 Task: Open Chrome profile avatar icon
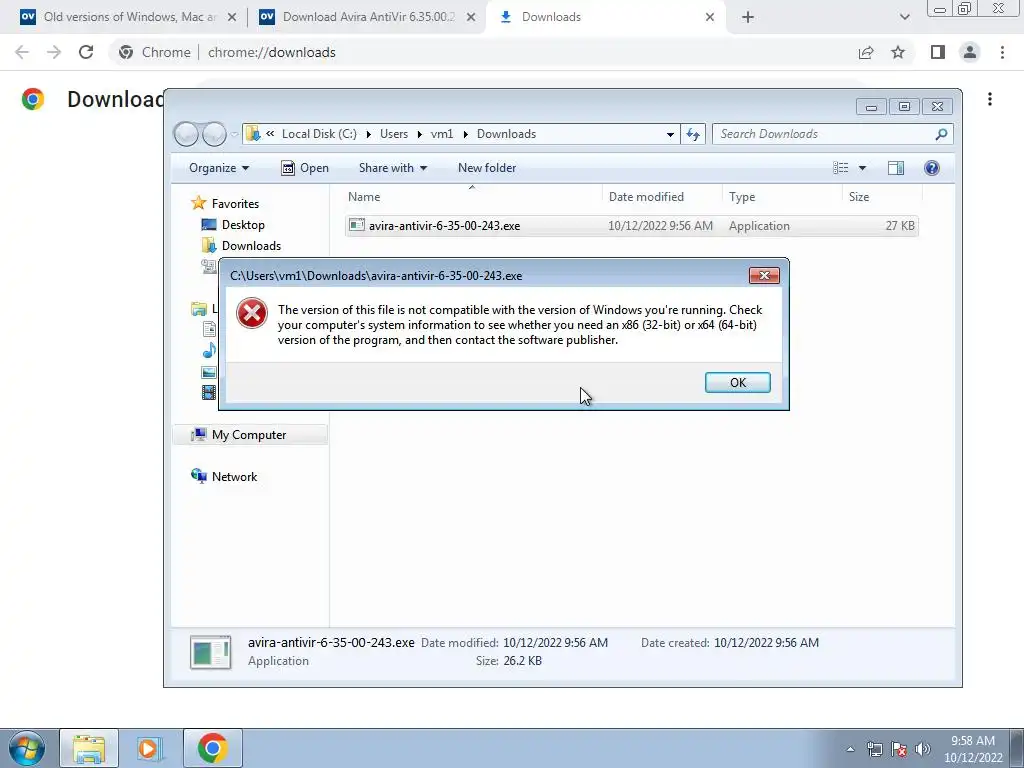pos(970,52)
